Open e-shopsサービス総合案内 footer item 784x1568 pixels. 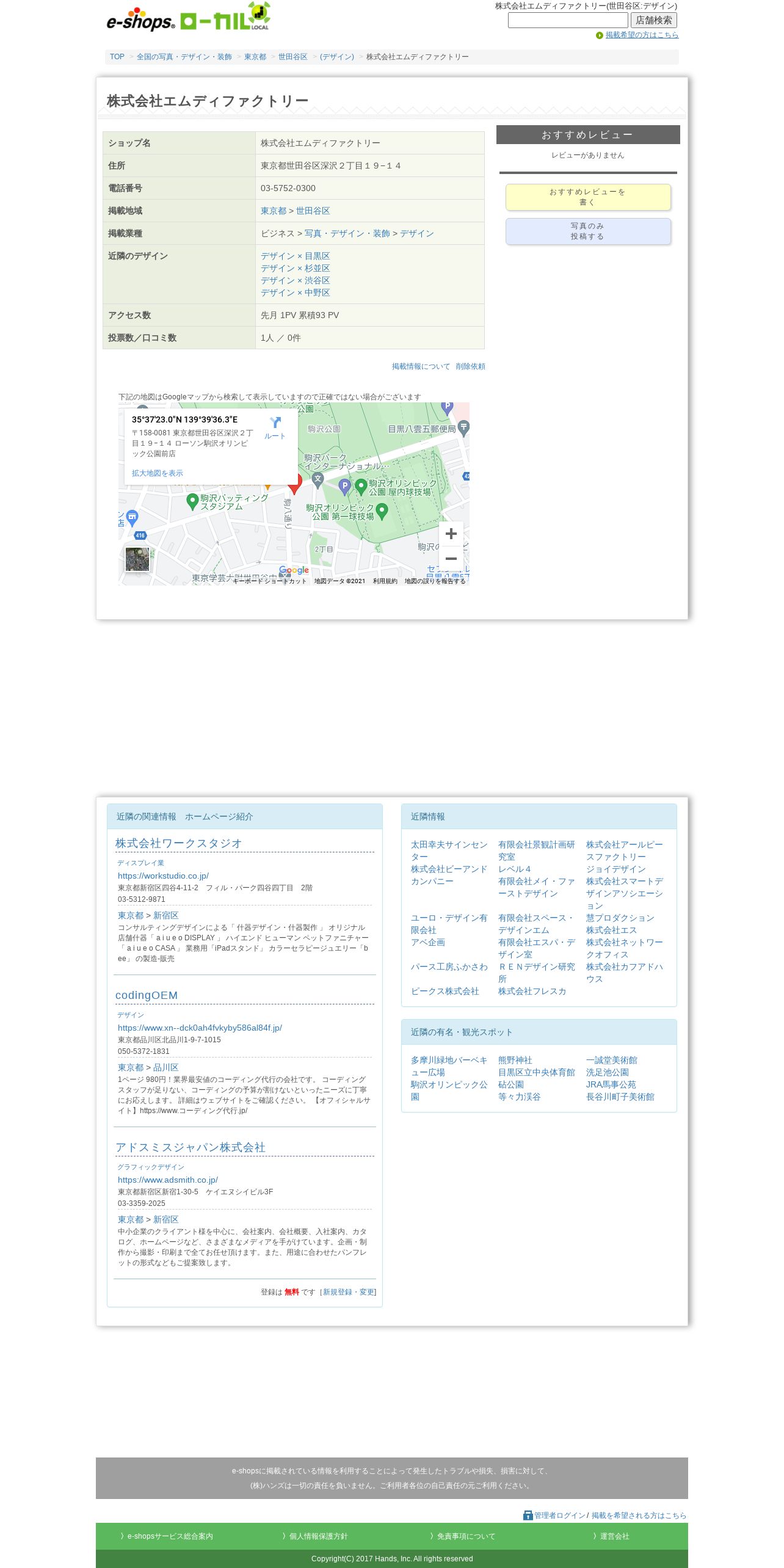click(167, 1536)
